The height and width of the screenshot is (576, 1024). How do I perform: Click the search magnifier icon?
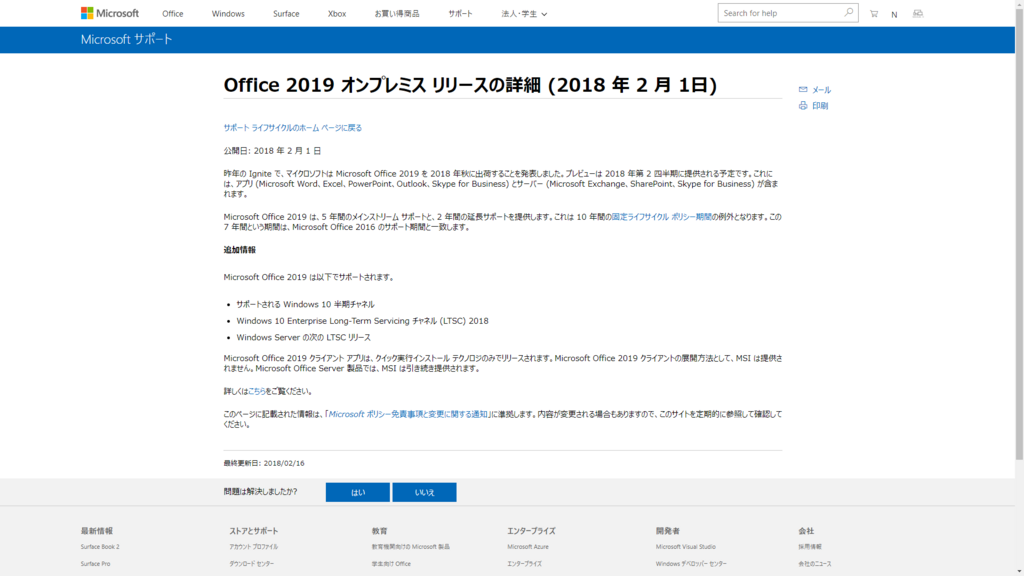[848, 13]
